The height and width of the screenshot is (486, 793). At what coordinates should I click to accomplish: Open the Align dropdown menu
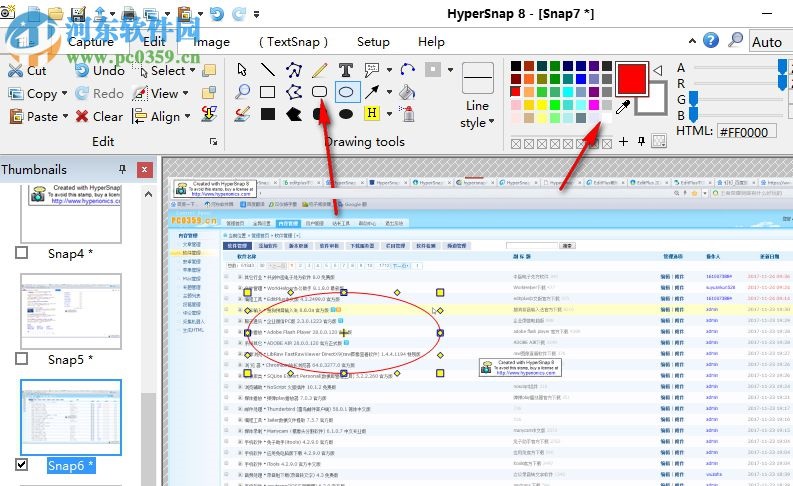click(x=162, y=116)
